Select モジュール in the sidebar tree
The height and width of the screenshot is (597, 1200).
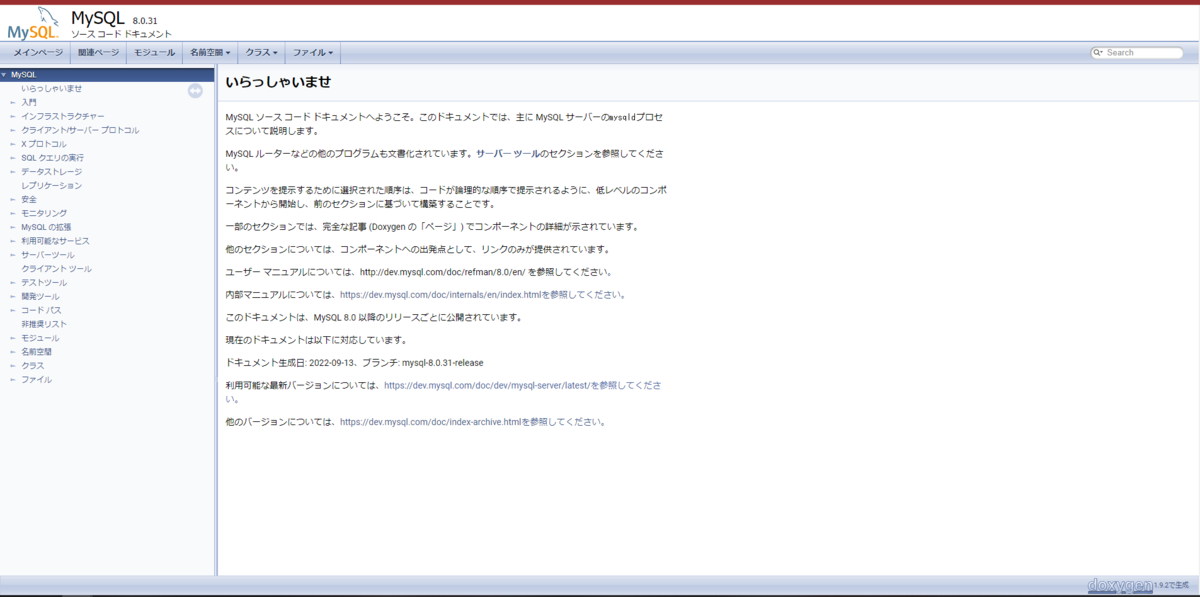tap(41, 338)
